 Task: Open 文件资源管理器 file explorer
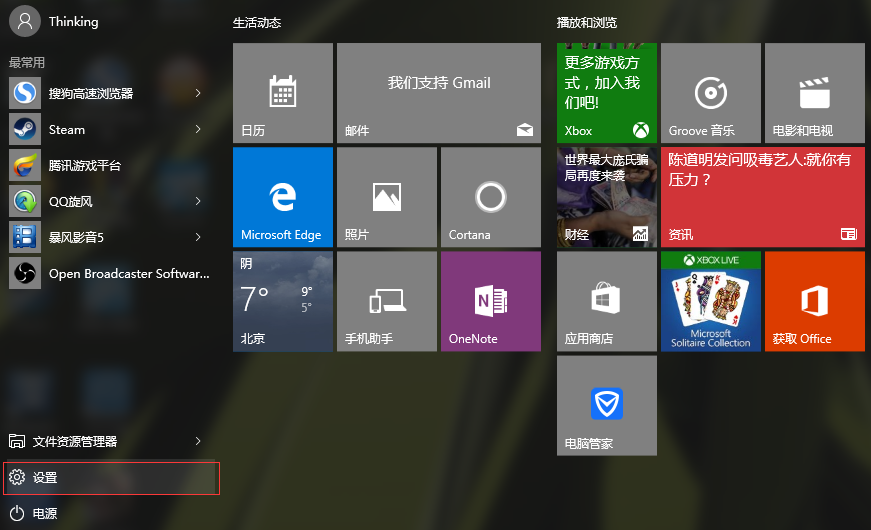point(109,441)
